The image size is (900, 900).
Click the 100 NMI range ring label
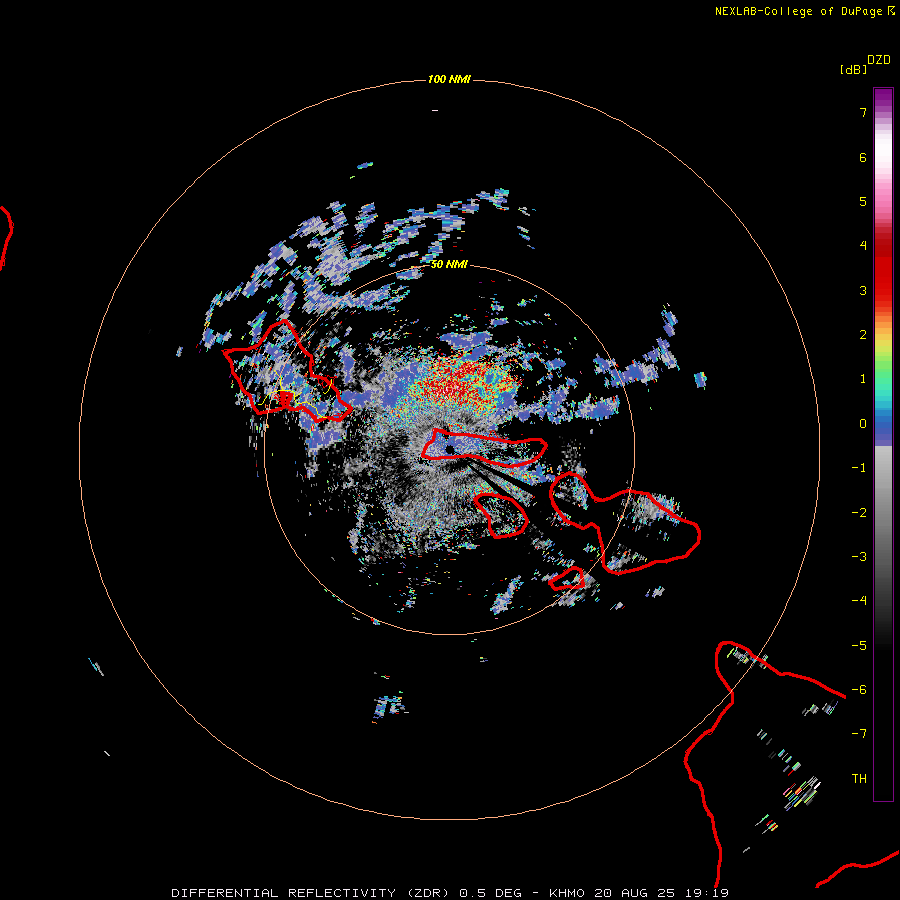click(x=449, y=79)
